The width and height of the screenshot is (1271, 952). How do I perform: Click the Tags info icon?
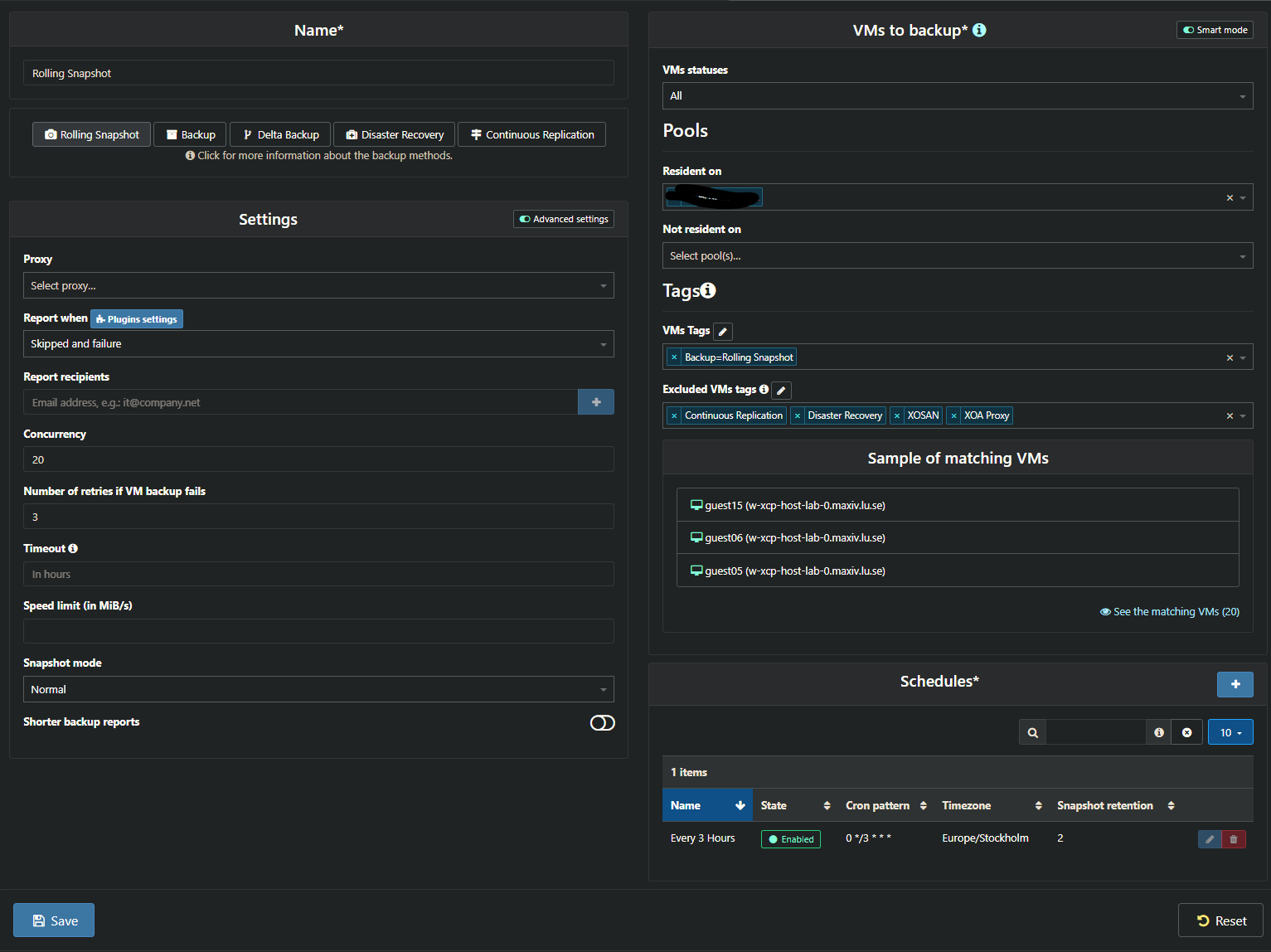pyautogui.click(x=708, y=290)
